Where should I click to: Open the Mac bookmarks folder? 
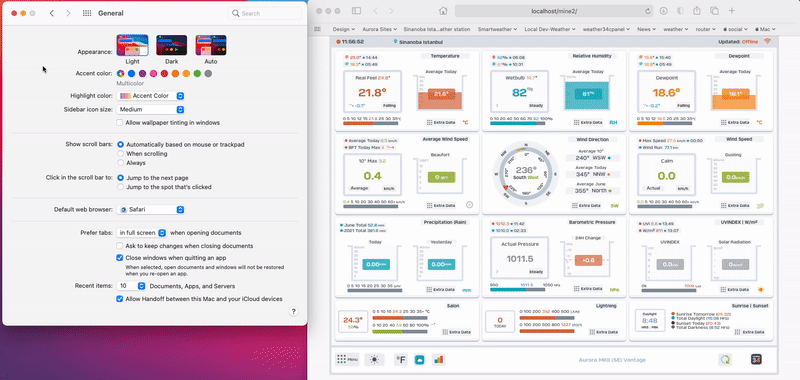pos(764,29)
